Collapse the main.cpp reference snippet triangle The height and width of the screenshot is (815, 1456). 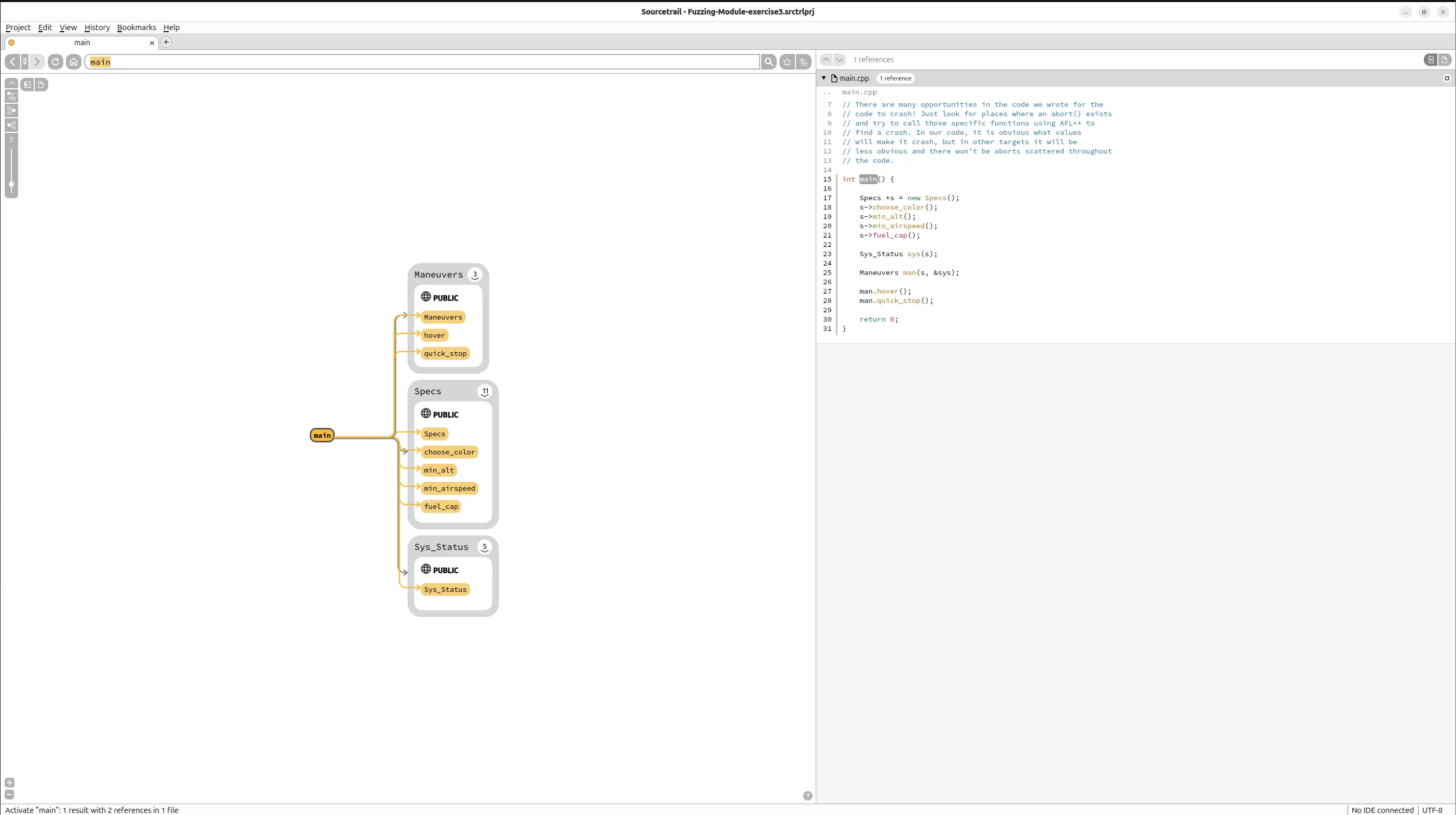[823, 78]
